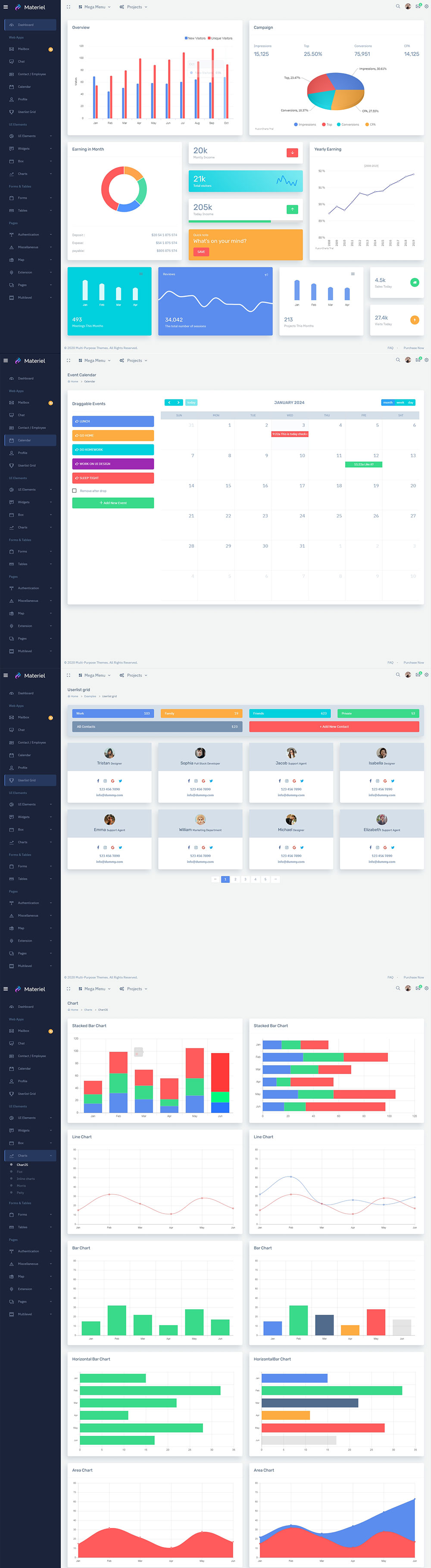Viewport: 431px width, 1568px height.
Task: Open Sophia's Instagram icon
Action: [196, 781]
